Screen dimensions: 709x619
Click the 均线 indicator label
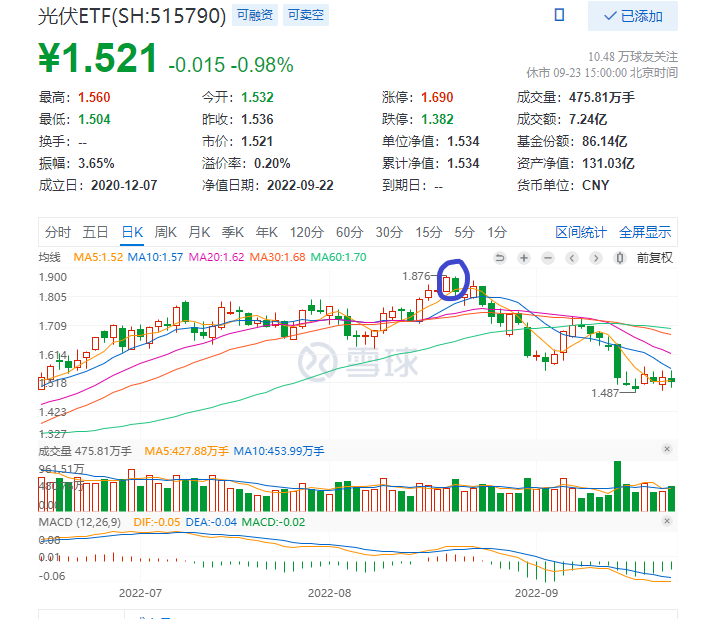pos(49,257)
